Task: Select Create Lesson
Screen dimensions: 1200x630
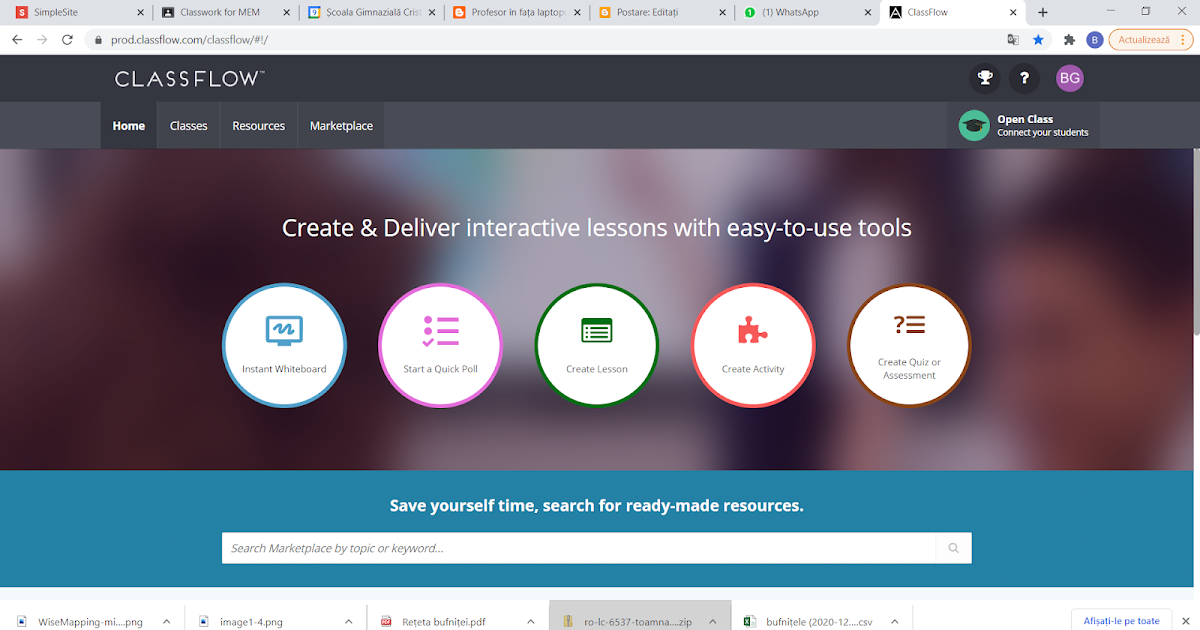Action: [x=596, y=345]
